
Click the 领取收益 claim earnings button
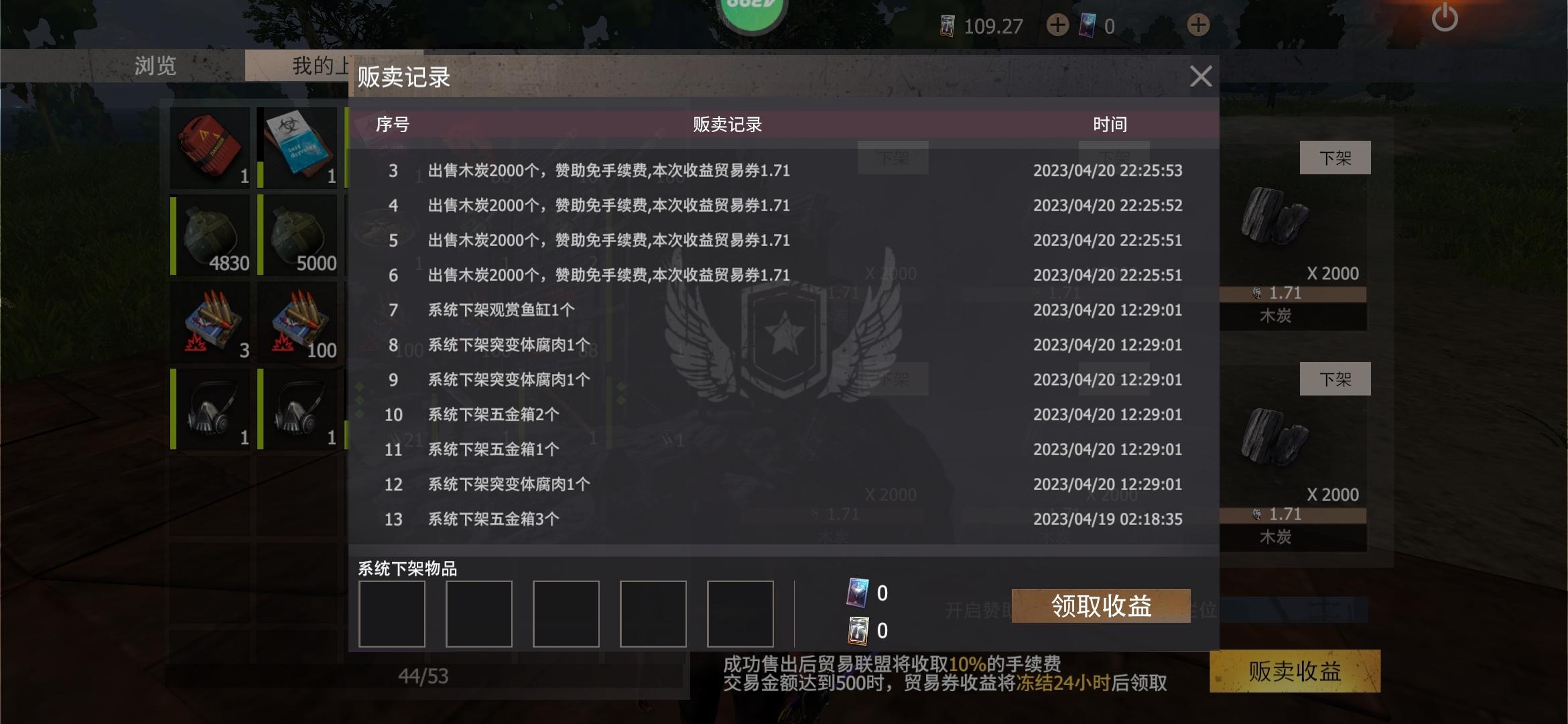click(x=1101, y=606)
